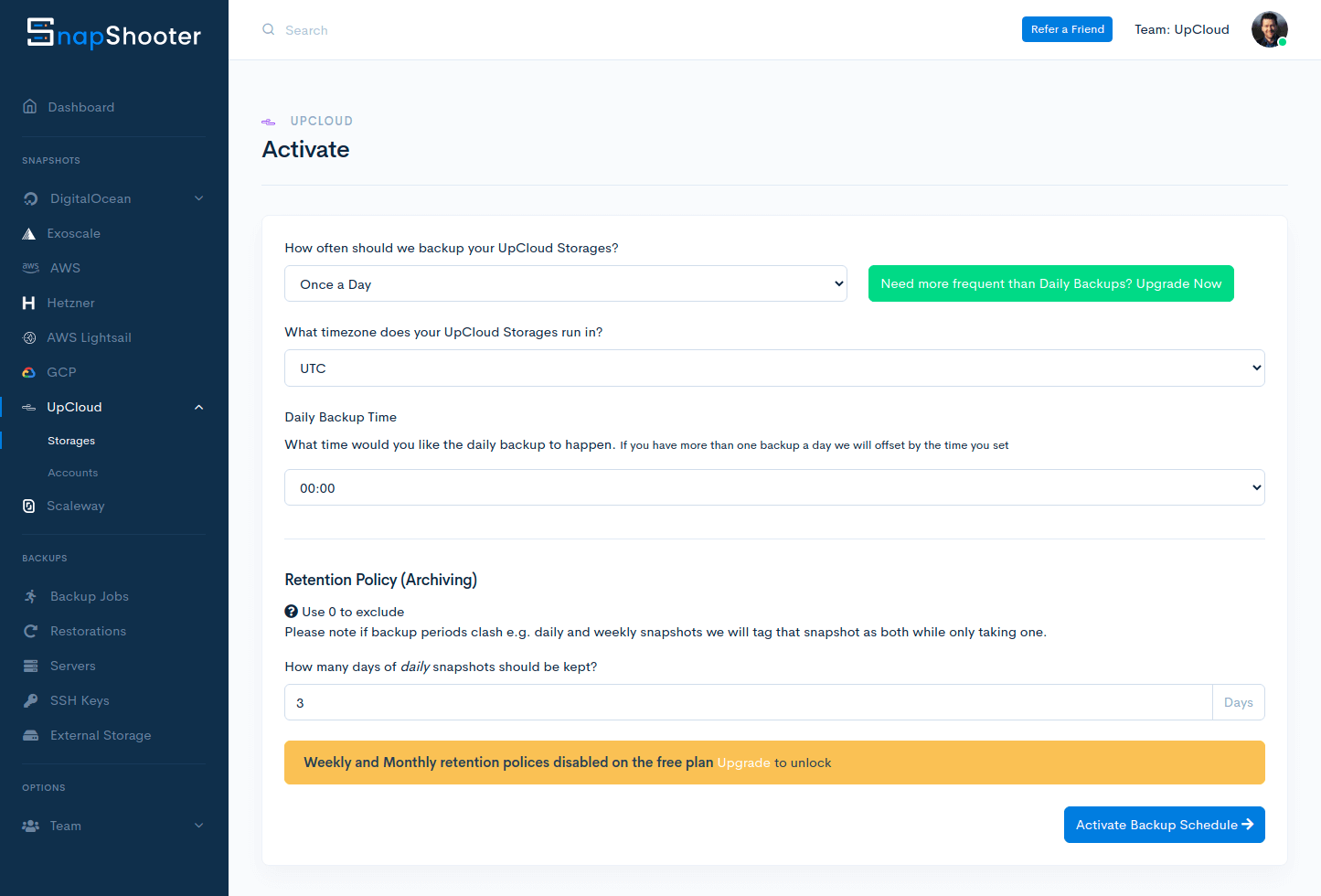This screenshot has width=1321, height=896.
Task: Click the search magnifier icon
Action: click(268, 29)
